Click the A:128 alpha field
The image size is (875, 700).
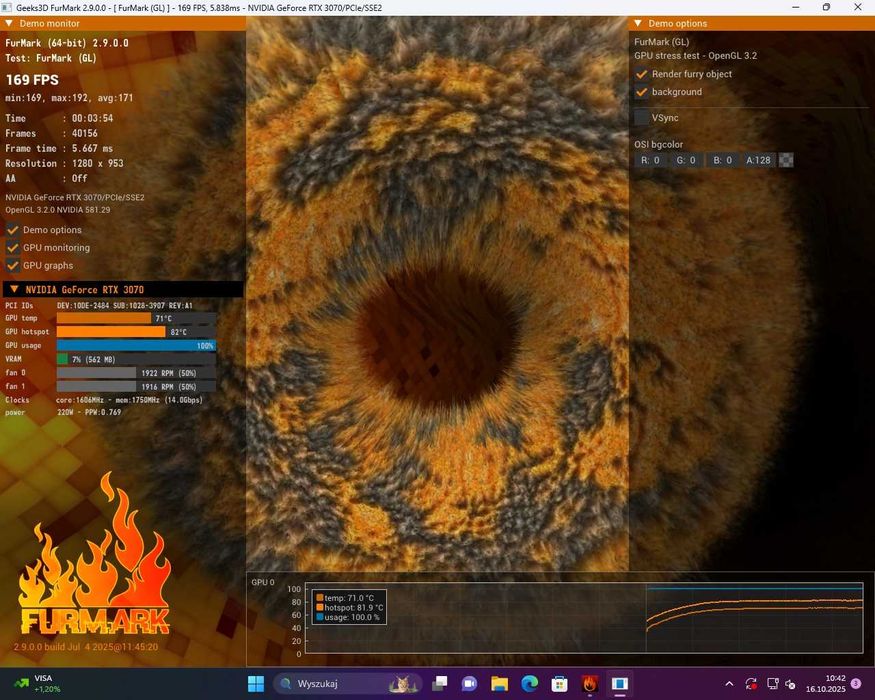(758, 160)
